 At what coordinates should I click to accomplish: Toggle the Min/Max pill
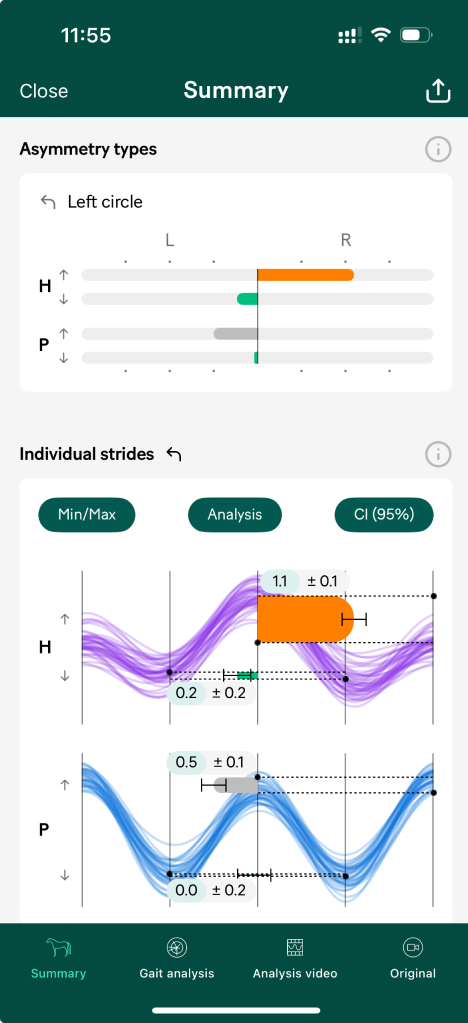point(87,514)
